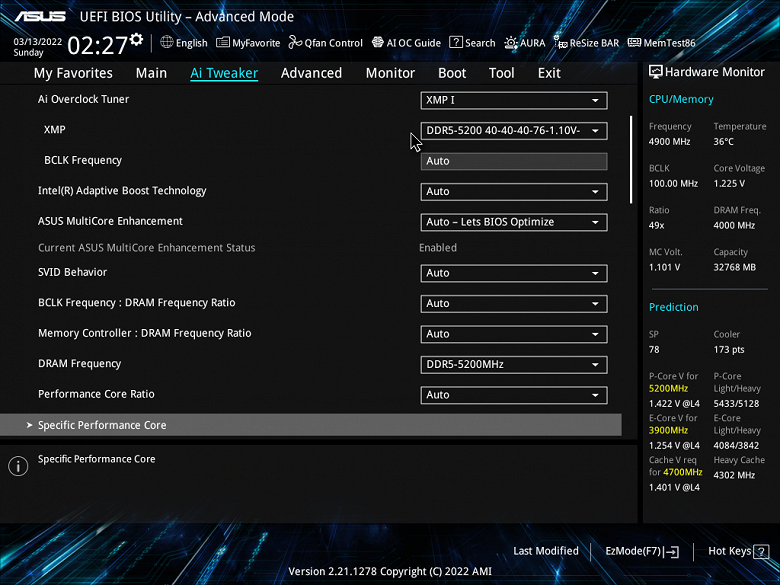
Task: Click English language label
Action: tap(192, 43)
